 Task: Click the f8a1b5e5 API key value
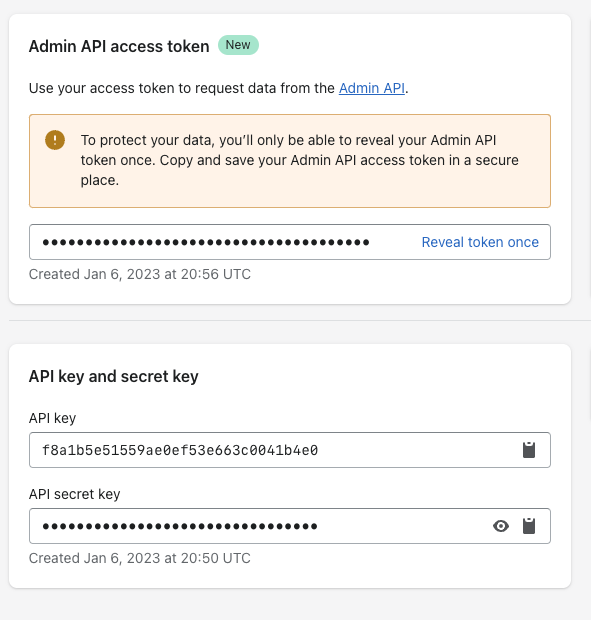click(x=180, y=450)
